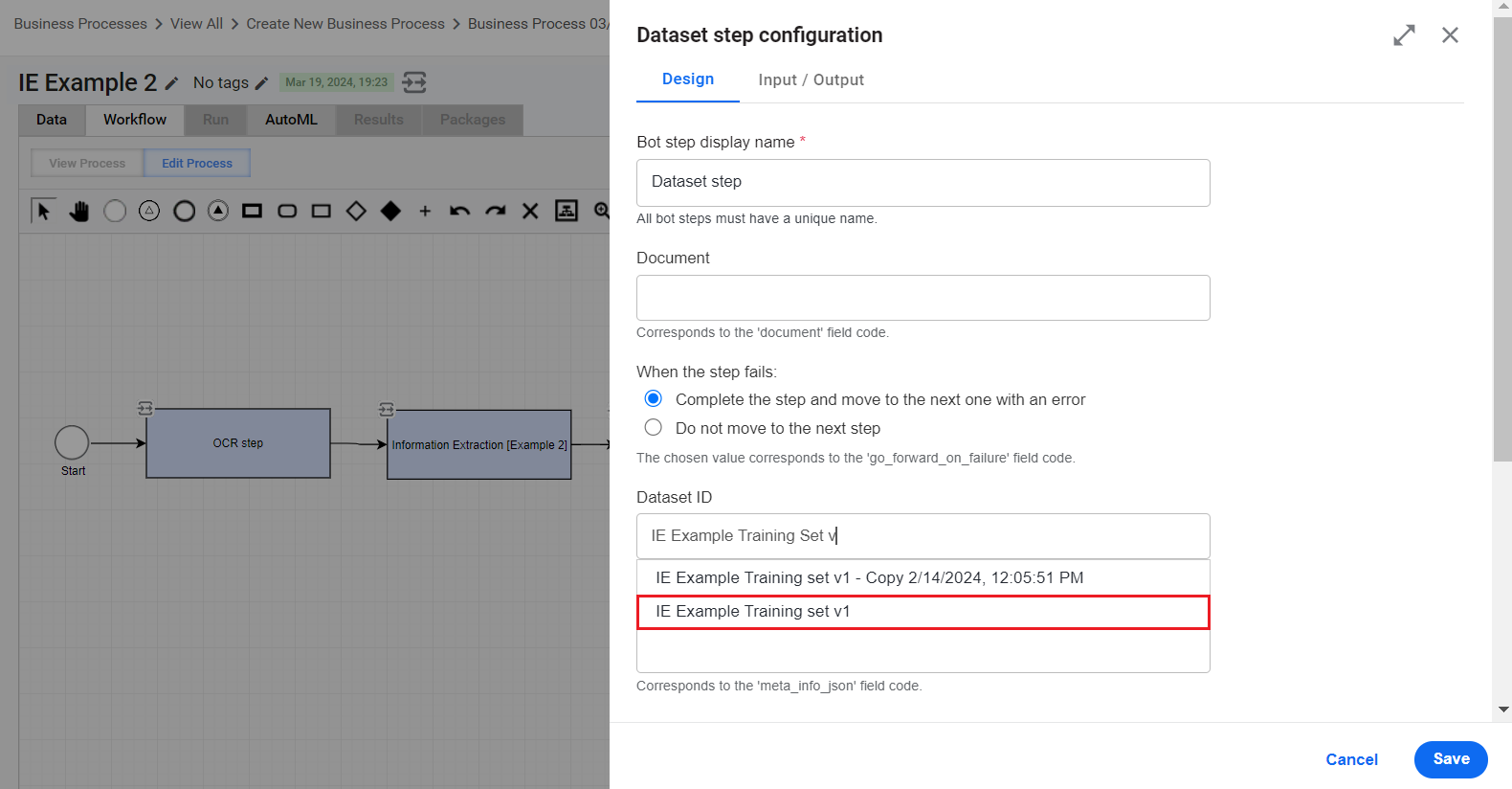This screenshot has width=1512, height=789.
Task: Edit the IE Example 2 name pencil
Action: [171, 83]
